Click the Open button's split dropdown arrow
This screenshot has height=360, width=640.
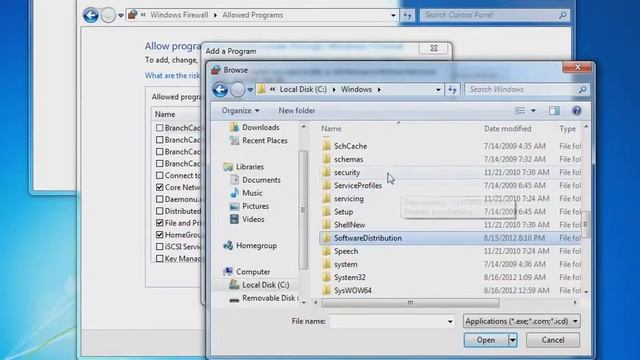coord(512,340)
